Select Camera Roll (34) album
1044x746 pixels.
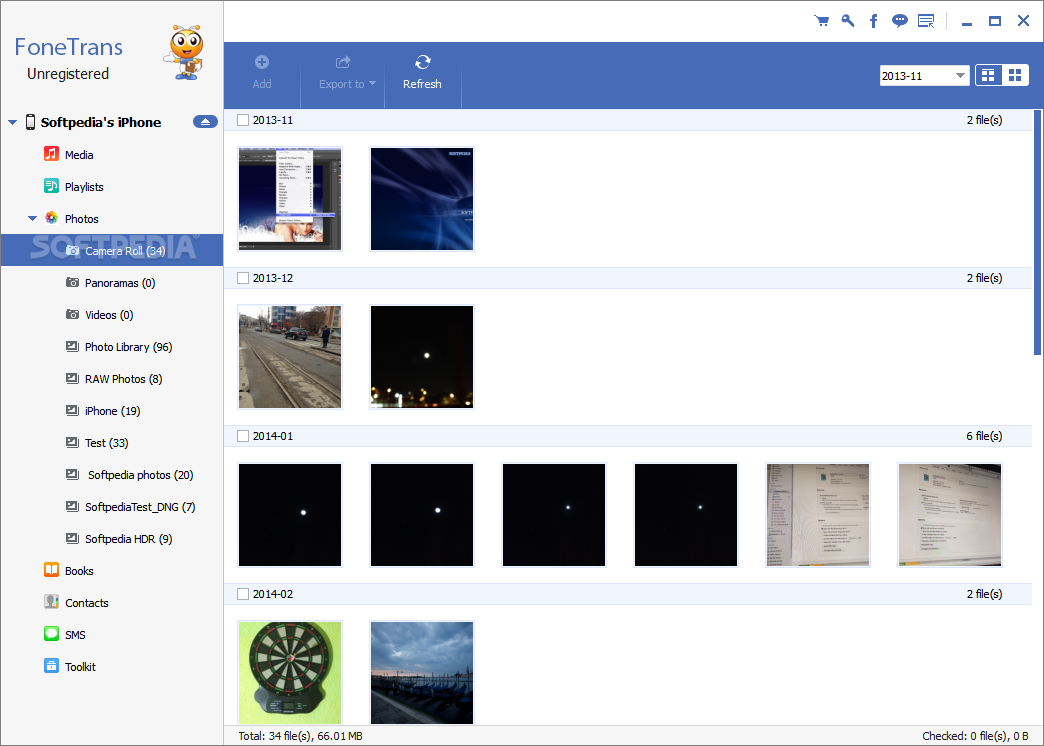[112, 250]
